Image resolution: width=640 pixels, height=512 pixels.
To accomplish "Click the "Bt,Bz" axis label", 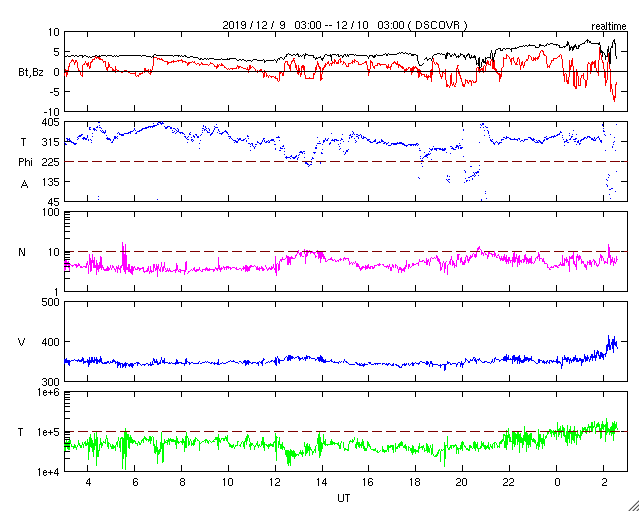I will click(31, 73).
